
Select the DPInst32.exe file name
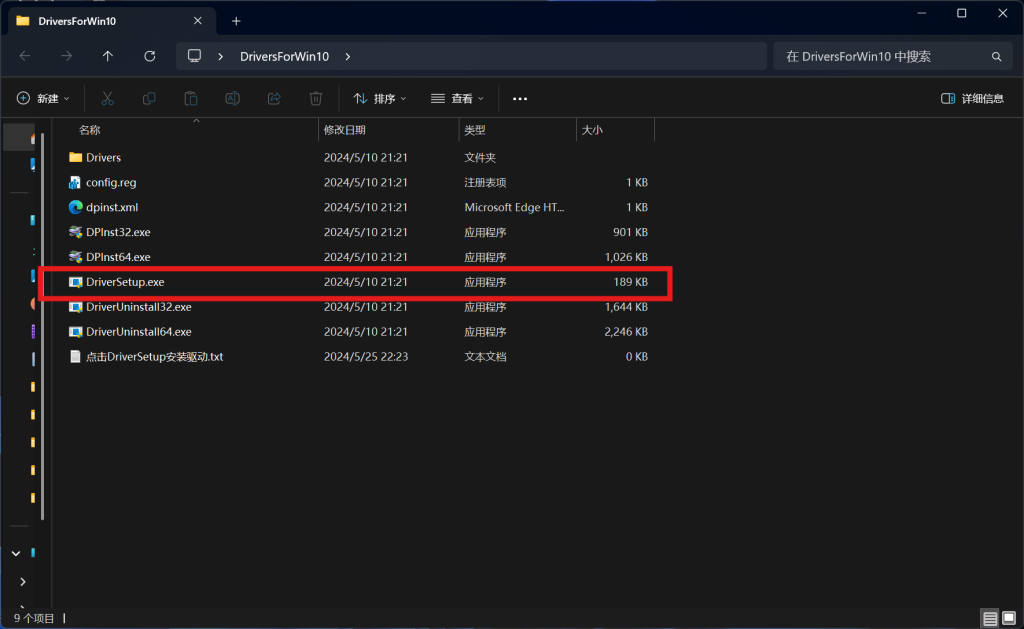(118, 232)
